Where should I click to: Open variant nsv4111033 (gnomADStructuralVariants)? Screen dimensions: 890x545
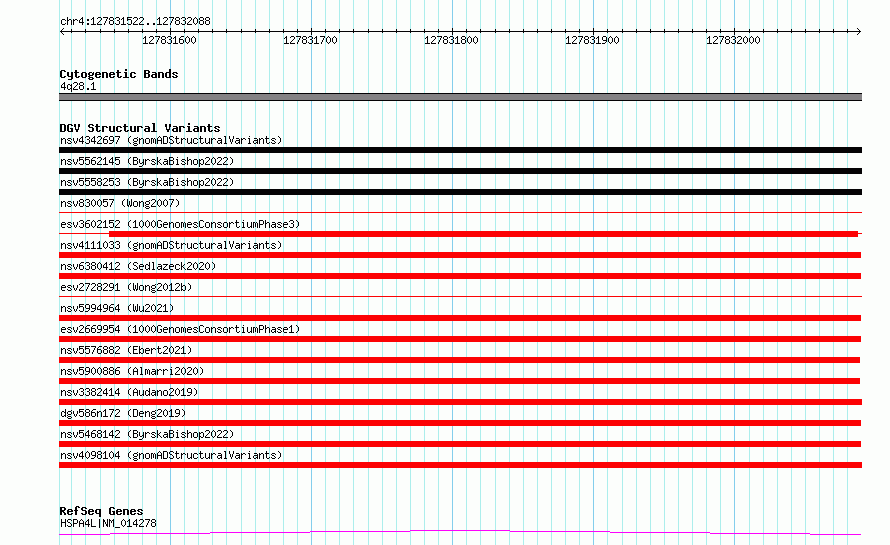pos(171,245)
